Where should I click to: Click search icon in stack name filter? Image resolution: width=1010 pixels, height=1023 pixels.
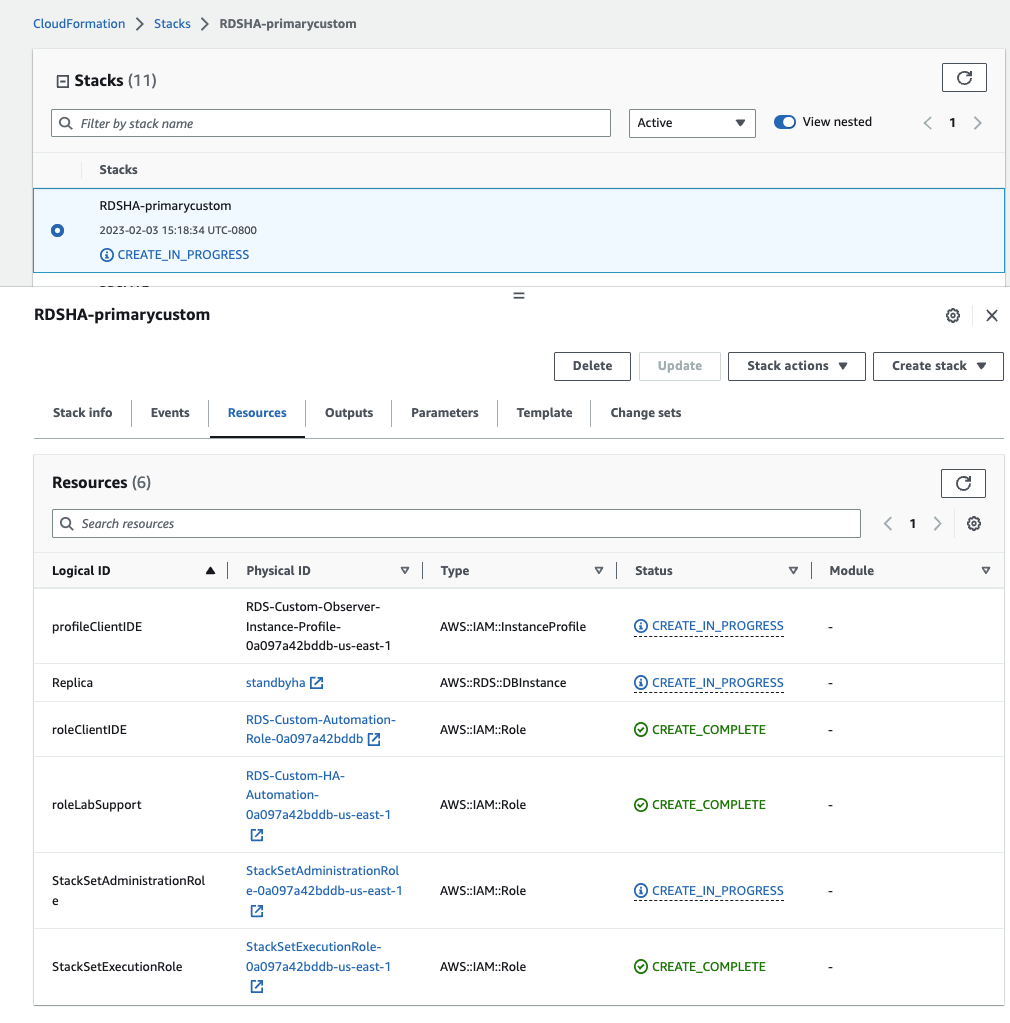coord(66,123)
